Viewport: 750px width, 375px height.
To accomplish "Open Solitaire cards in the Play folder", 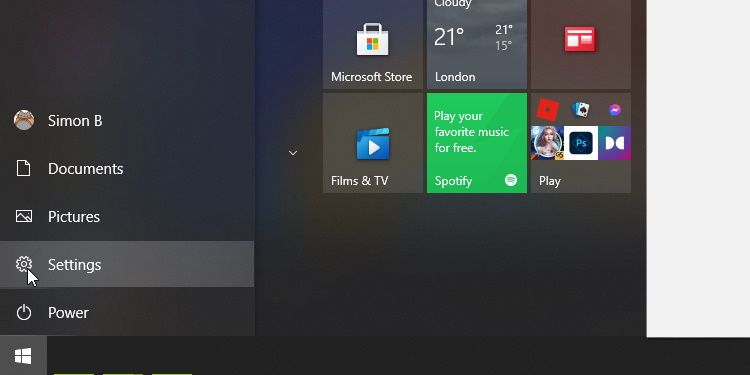I will point(581,110).
